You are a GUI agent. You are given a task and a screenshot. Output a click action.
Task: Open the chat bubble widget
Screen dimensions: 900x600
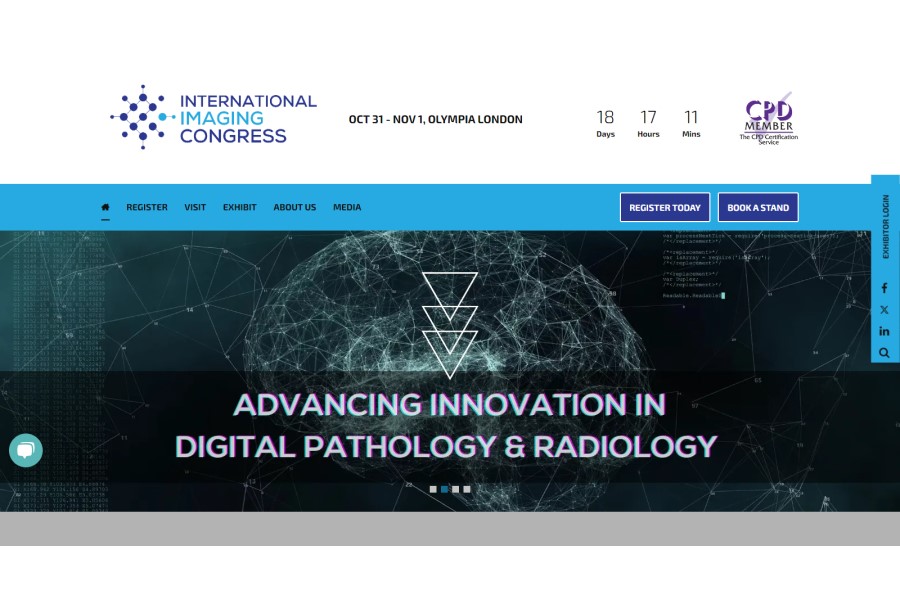(x=26, y=450)
